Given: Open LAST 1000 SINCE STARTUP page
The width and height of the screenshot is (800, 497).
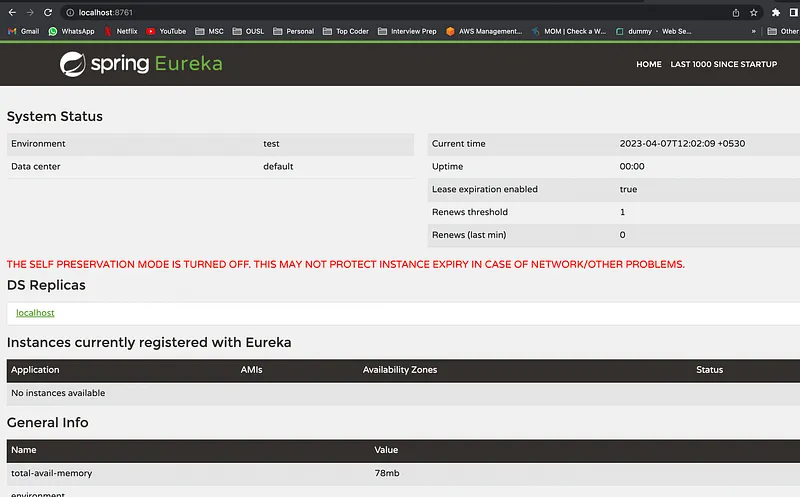Looking at the screenshot, I should (x=723, y=64).
